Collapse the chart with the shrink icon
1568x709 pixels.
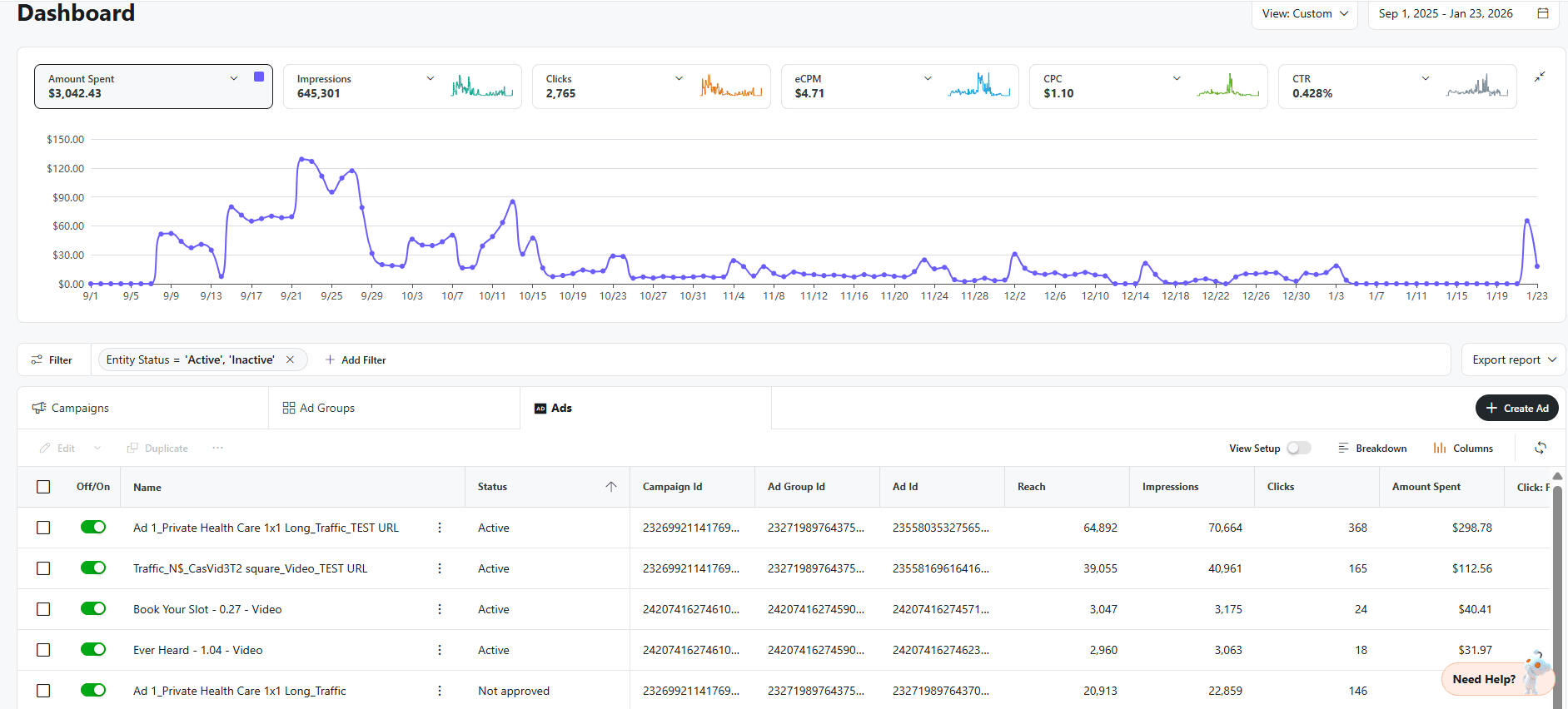click(1540, 77)
